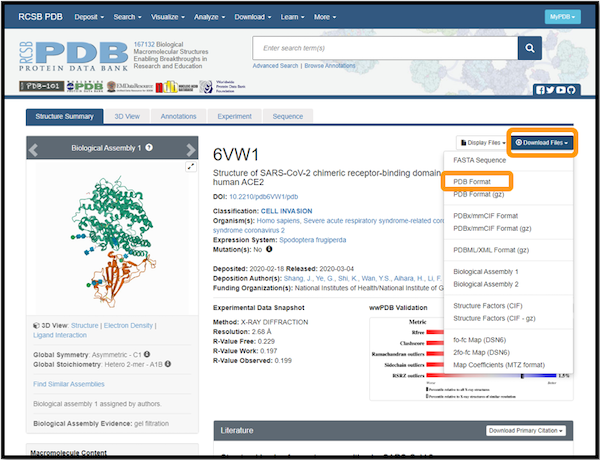Open the DOI 10.2210/pdb6VW1/pdb link
Viewport: 600px width, 460px height.
263,197
